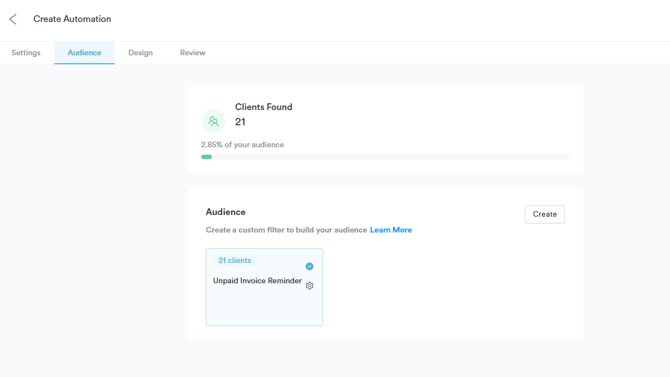Click the large 21 count under Clients Found
The image size is (670, 377).
pos(240,122)
